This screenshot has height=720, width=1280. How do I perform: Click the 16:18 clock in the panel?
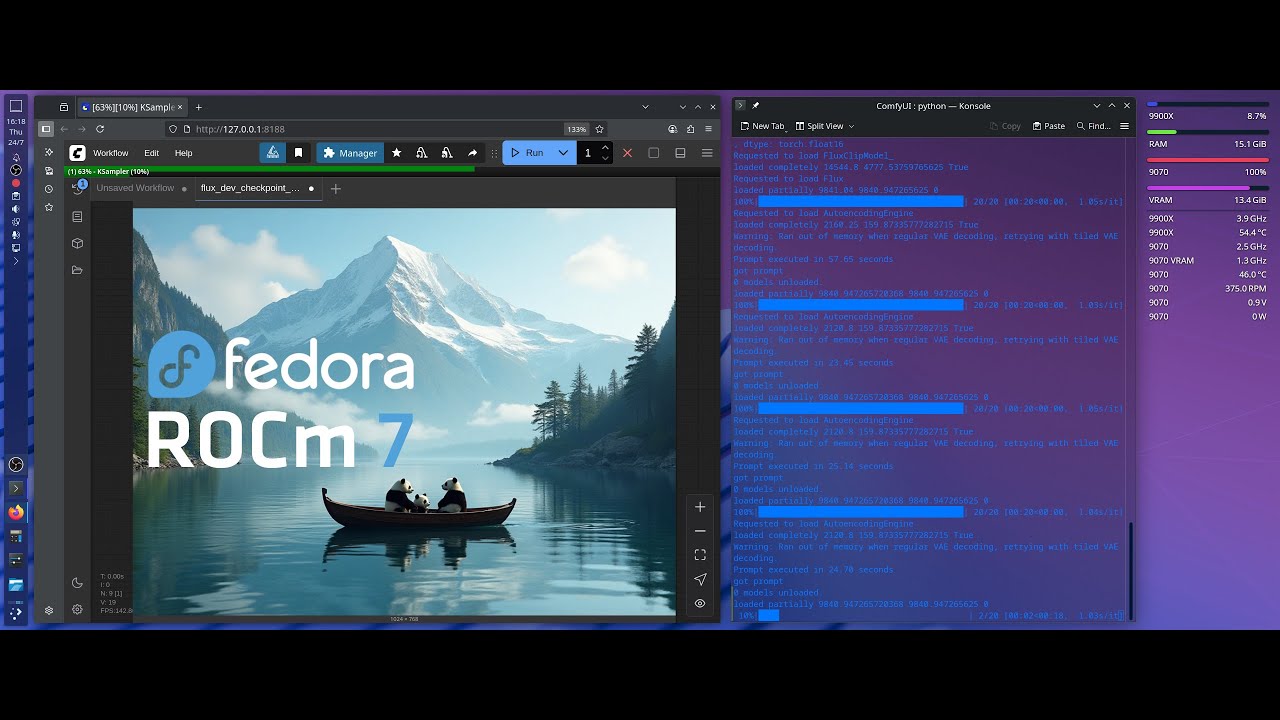tap(16, 121)
